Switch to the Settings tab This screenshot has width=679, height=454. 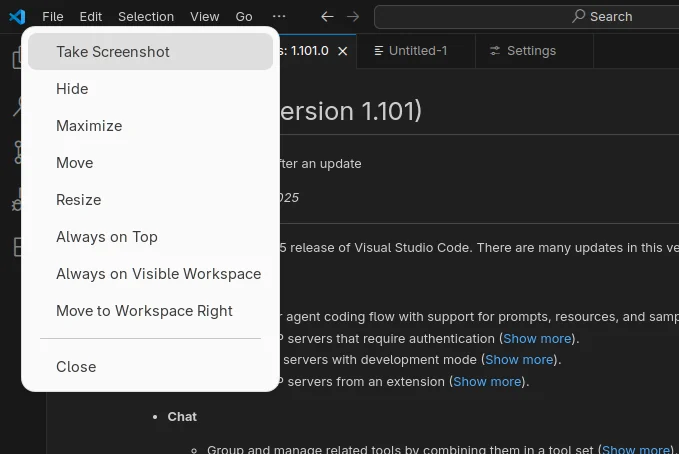(534, 51)
